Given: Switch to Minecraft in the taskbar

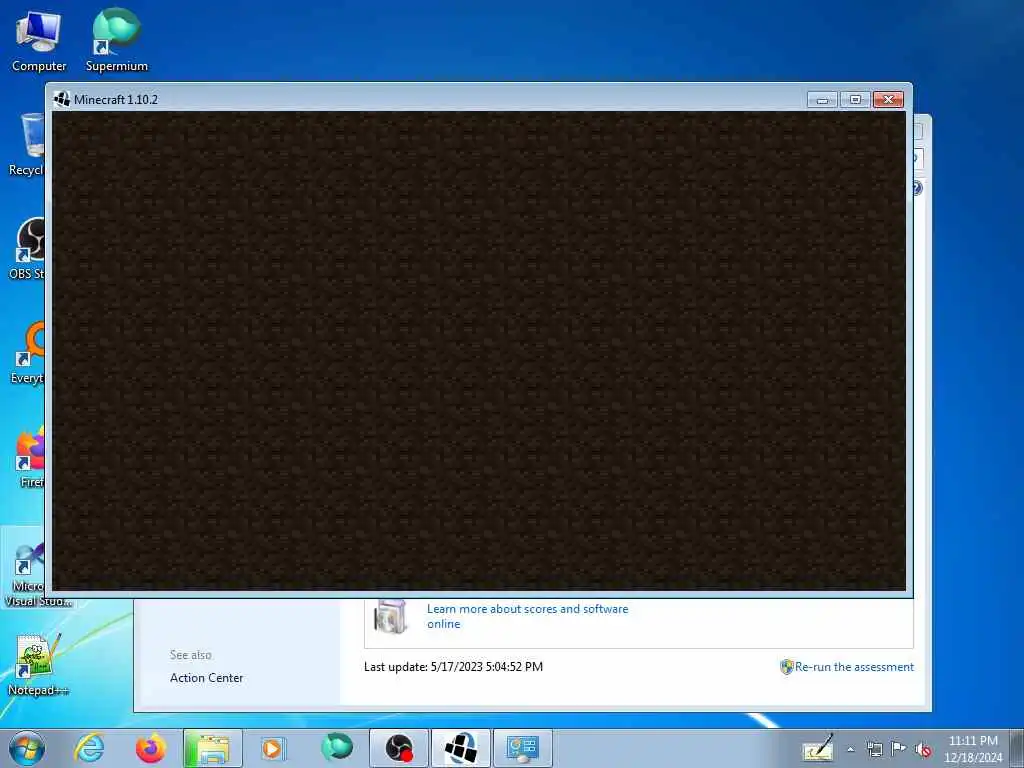Looking at the screenshot, I should (461, 748).
